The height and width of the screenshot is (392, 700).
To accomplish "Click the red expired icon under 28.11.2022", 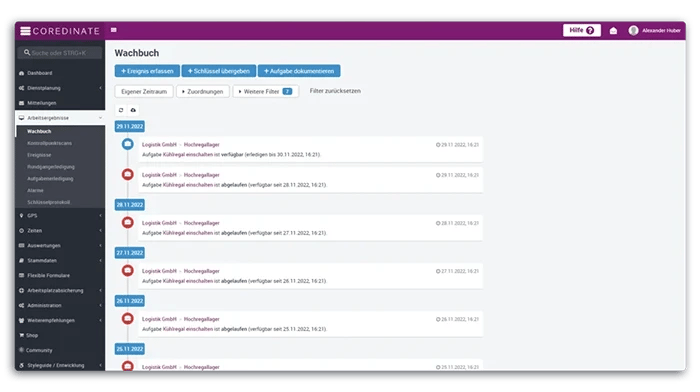I will (x=128, y=222).
